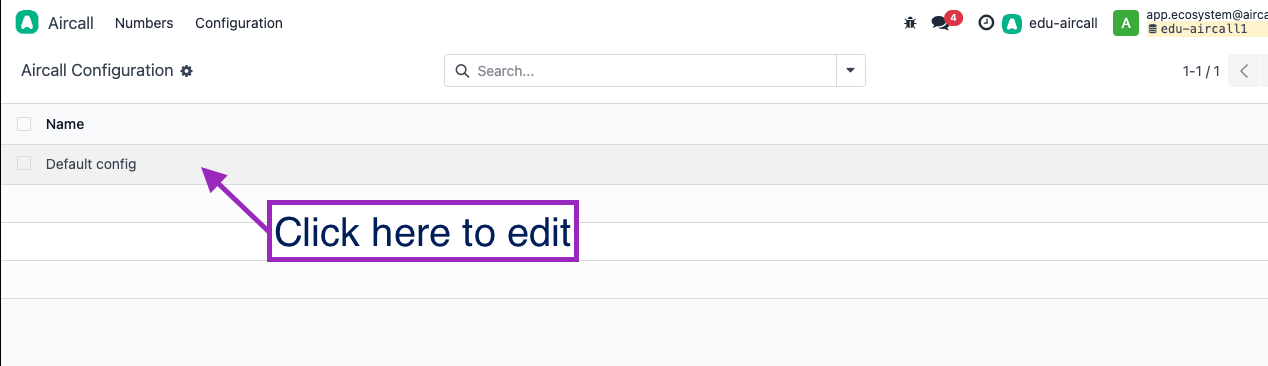Open the Numbers menu
This screenshot has width=1268, height=366.
tap(144, 23)
